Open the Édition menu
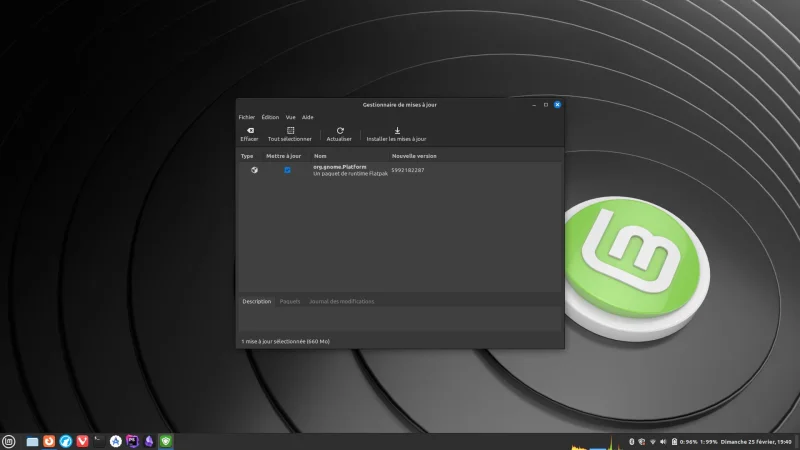Image resolution: width=800 pixels, height=450 pixels. tap(270, 117)
